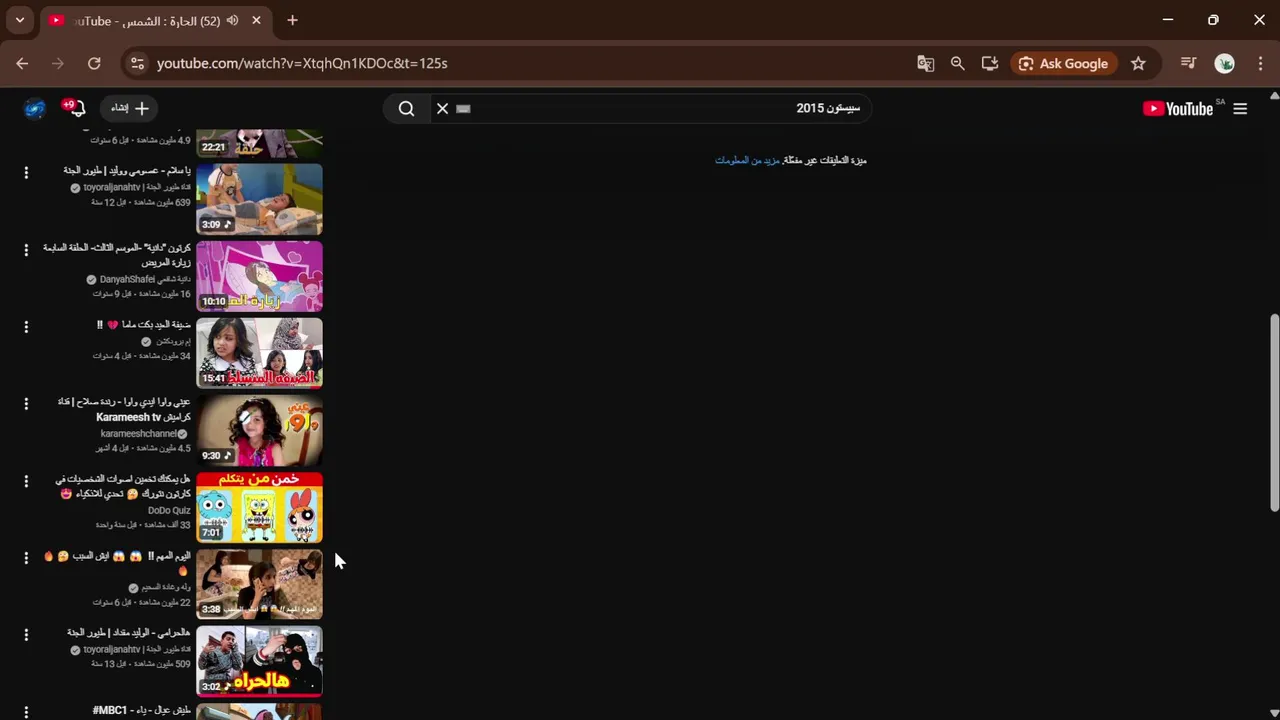Open options menu for the 15:41 video

pyautogui.click(x=26, y=327)
